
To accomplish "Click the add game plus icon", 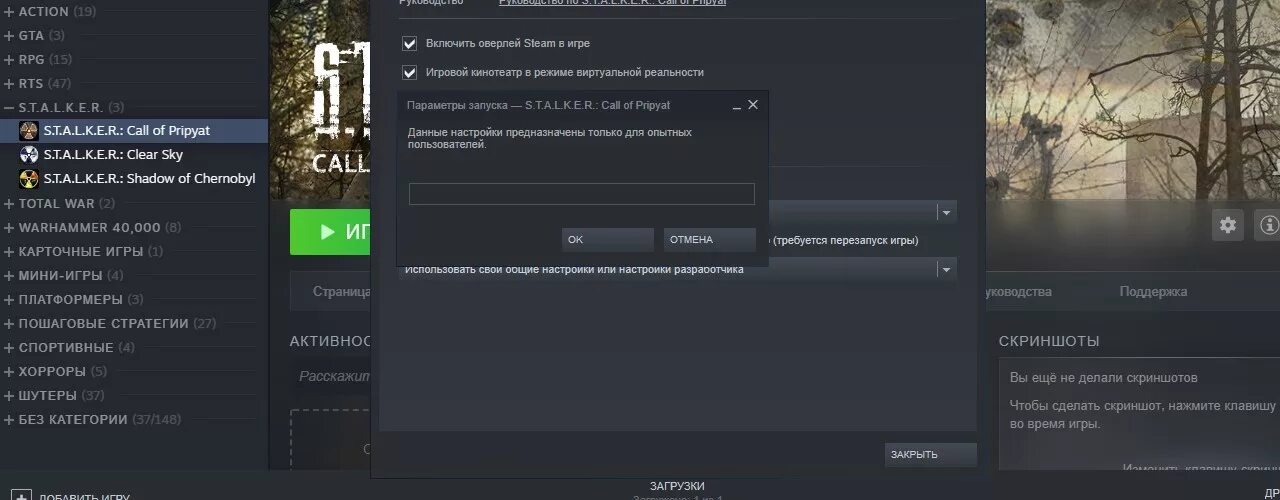I will click(21, 496).
